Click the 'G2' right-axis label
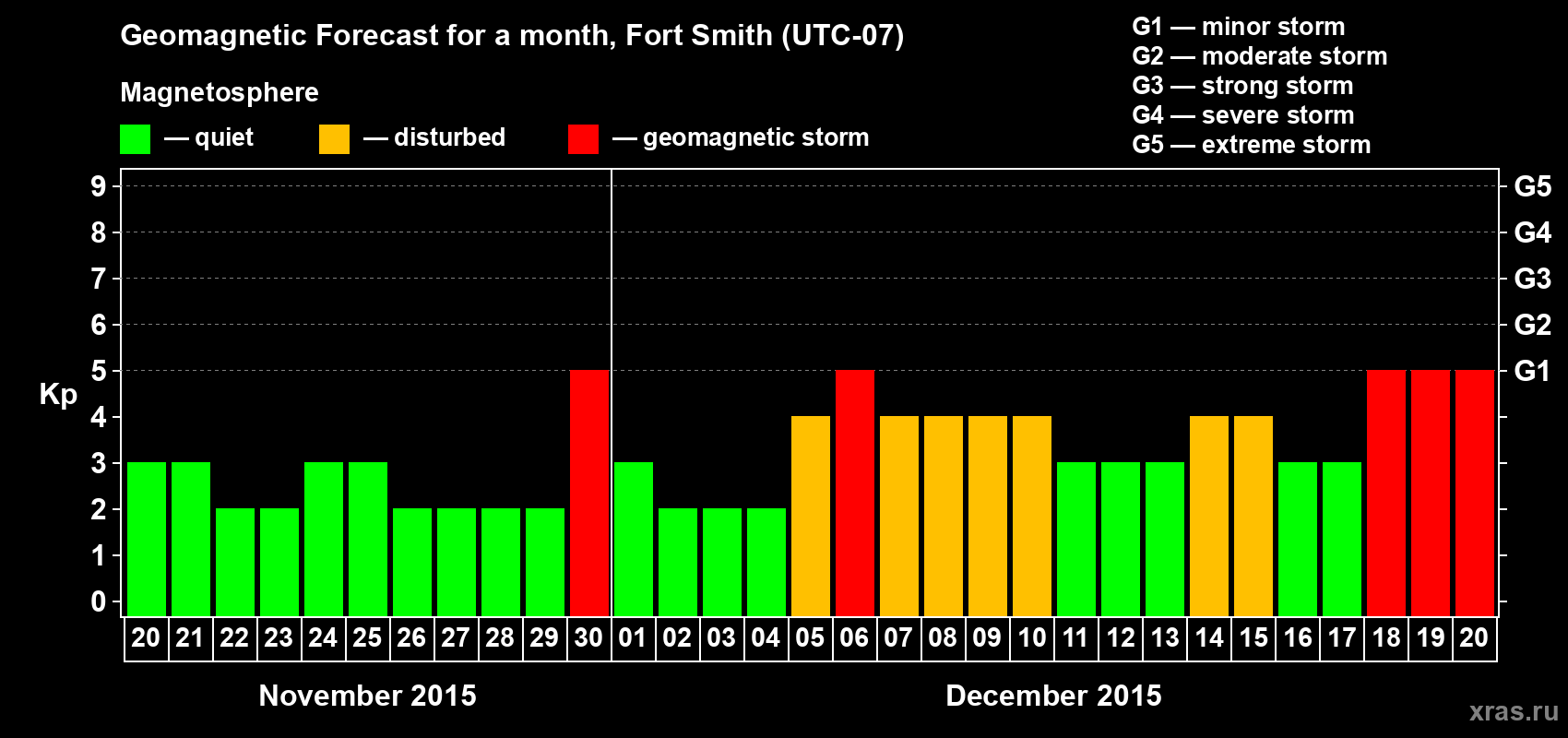 click(x=1533, y=325)
